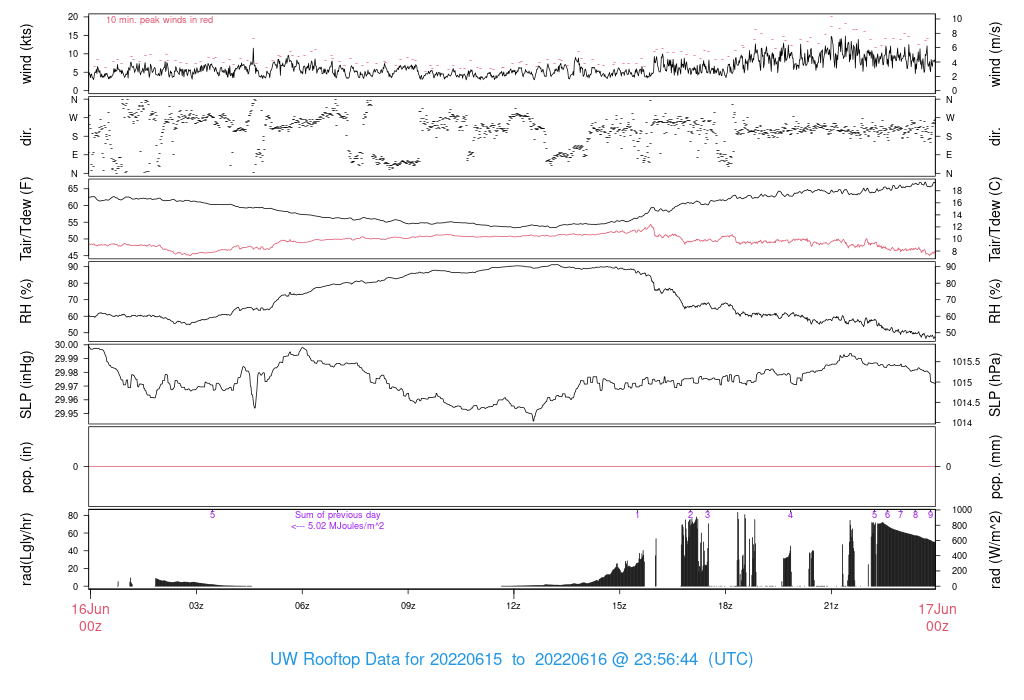The height and width of the screenshot is (700, 1024).
Task: Click the '00z' label under 17Jun
Action: click(x=937, y=626)
